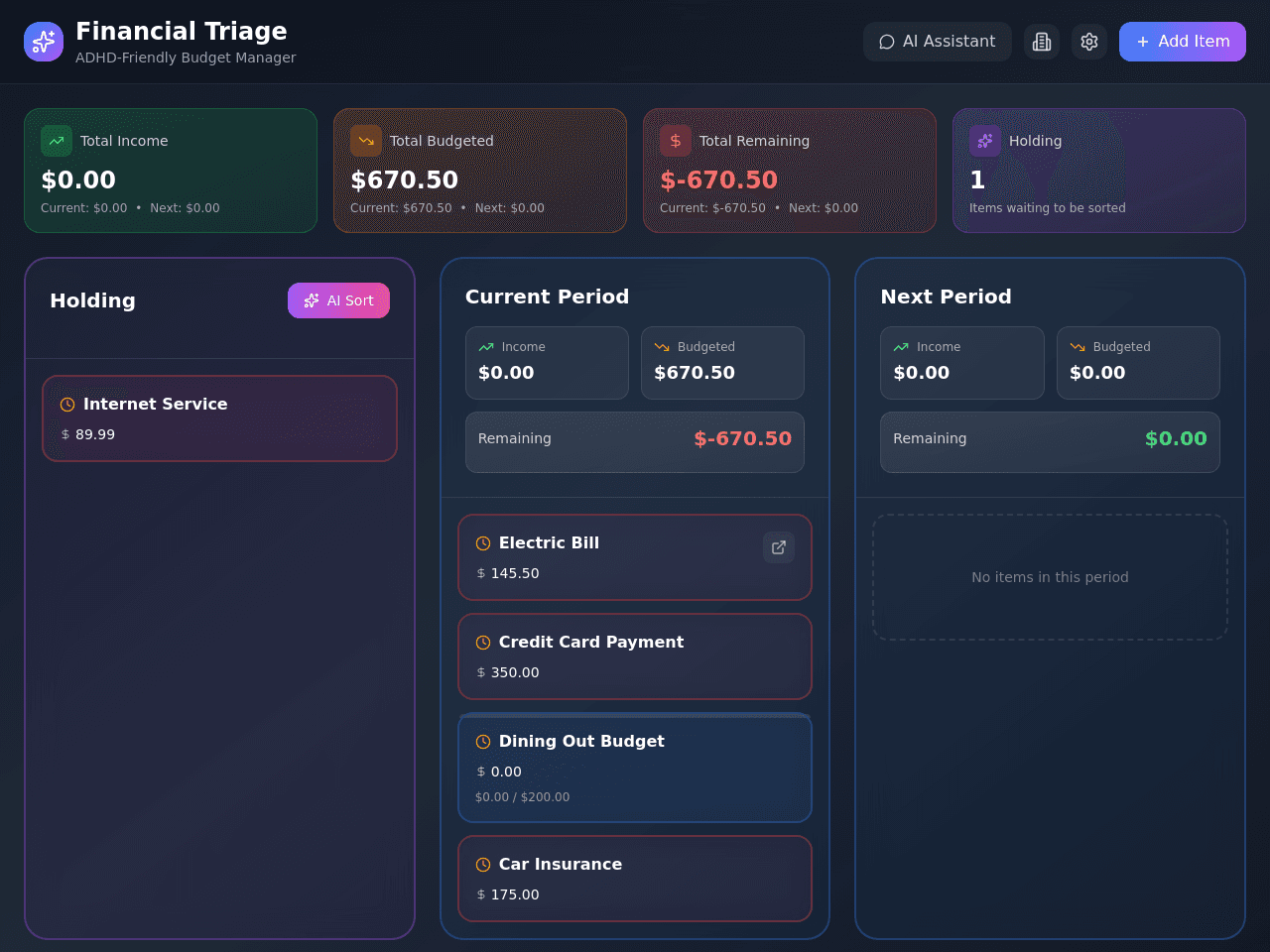The height and width of the screenshot is (952, 1270).
Task: Click 'Items waiting to be sorted' text
Action: [1048, 208]
